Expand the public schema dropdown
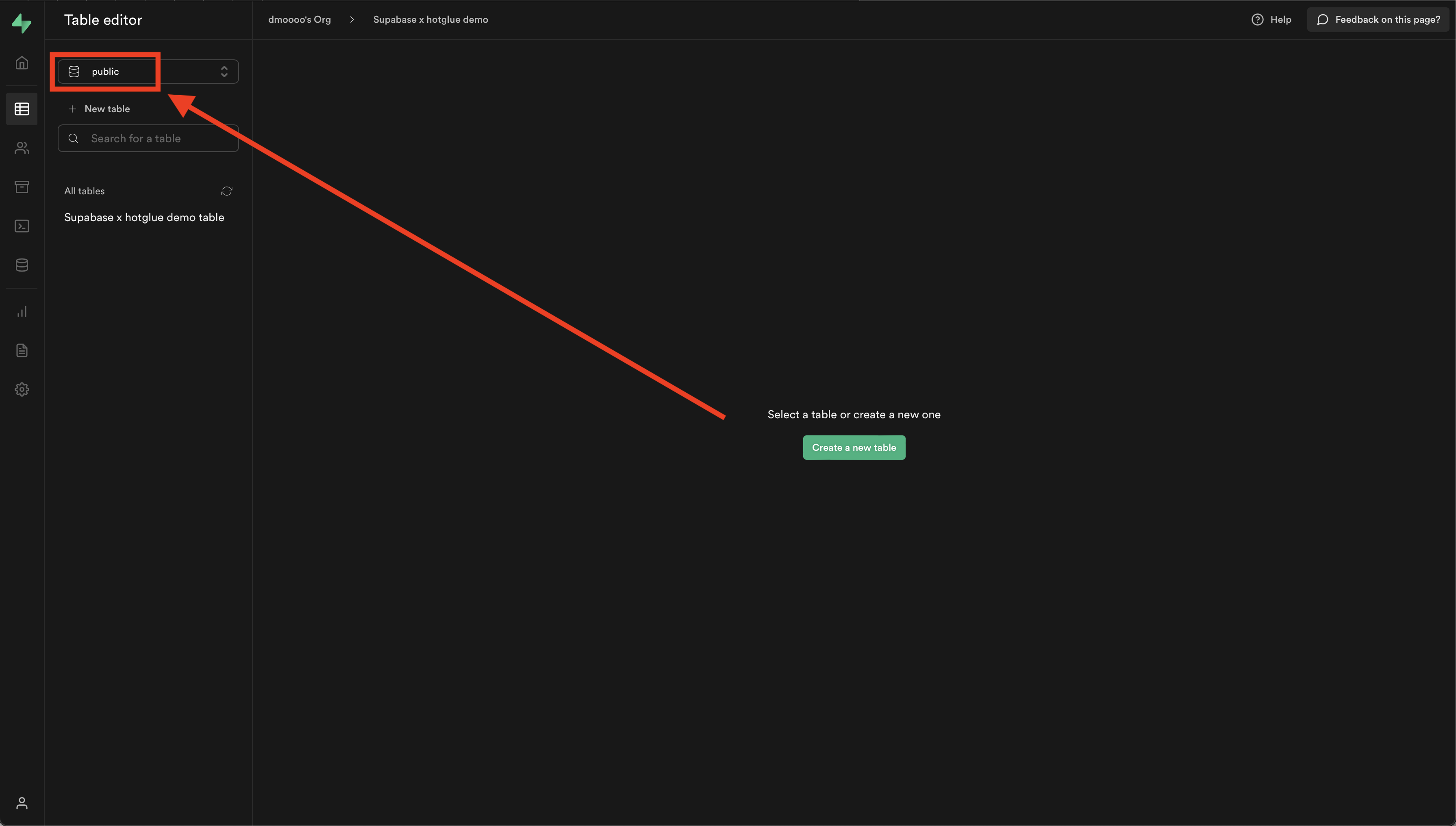Screen dimensions: 1456x826 [x=148, y=72]
